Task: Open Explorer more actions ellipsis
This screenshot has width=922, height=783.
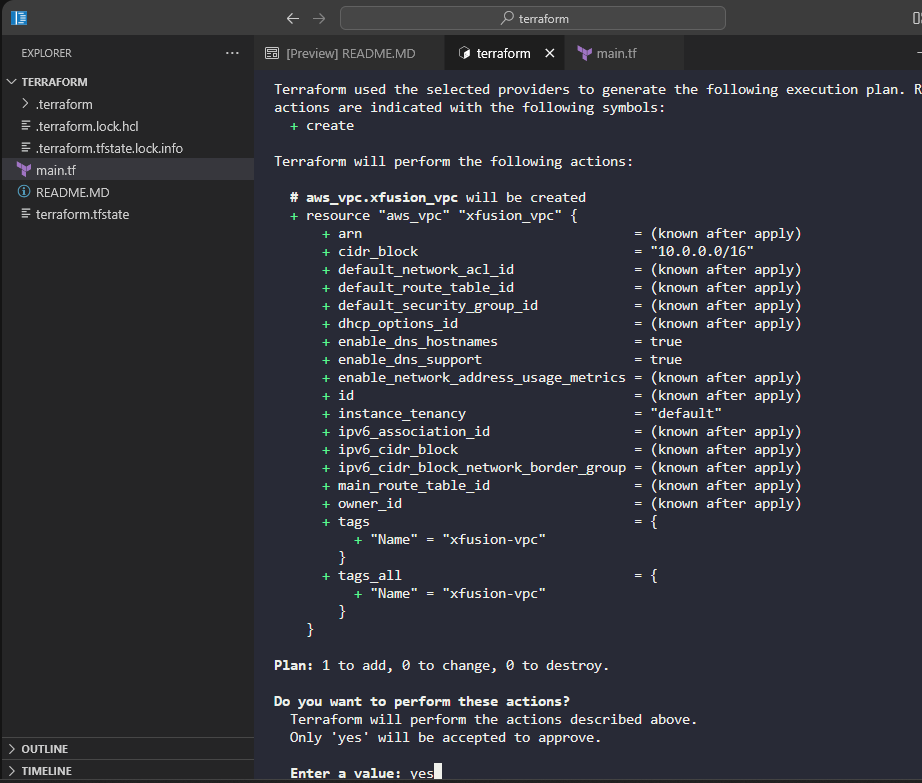Action: (232, 53)
